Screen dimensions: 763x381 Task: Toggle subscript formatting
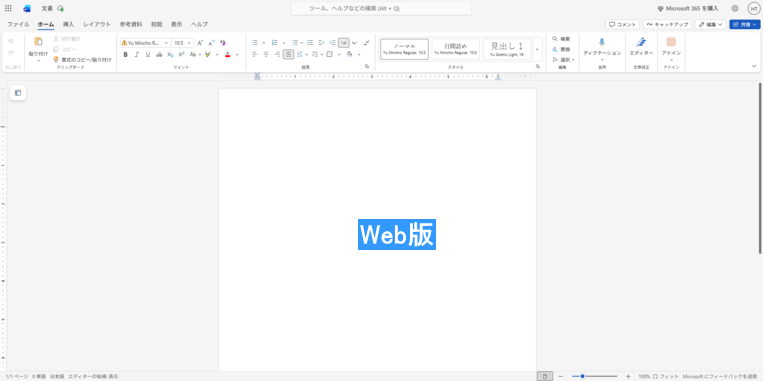coord(170,54)
